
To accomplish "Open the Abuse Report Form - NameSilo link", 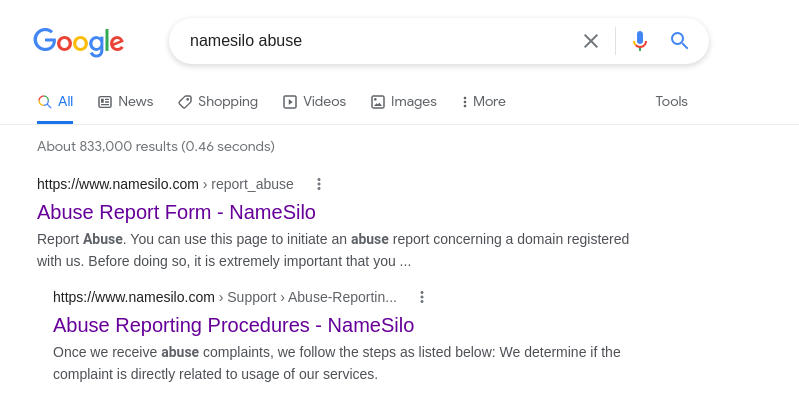I will [176, 212].
